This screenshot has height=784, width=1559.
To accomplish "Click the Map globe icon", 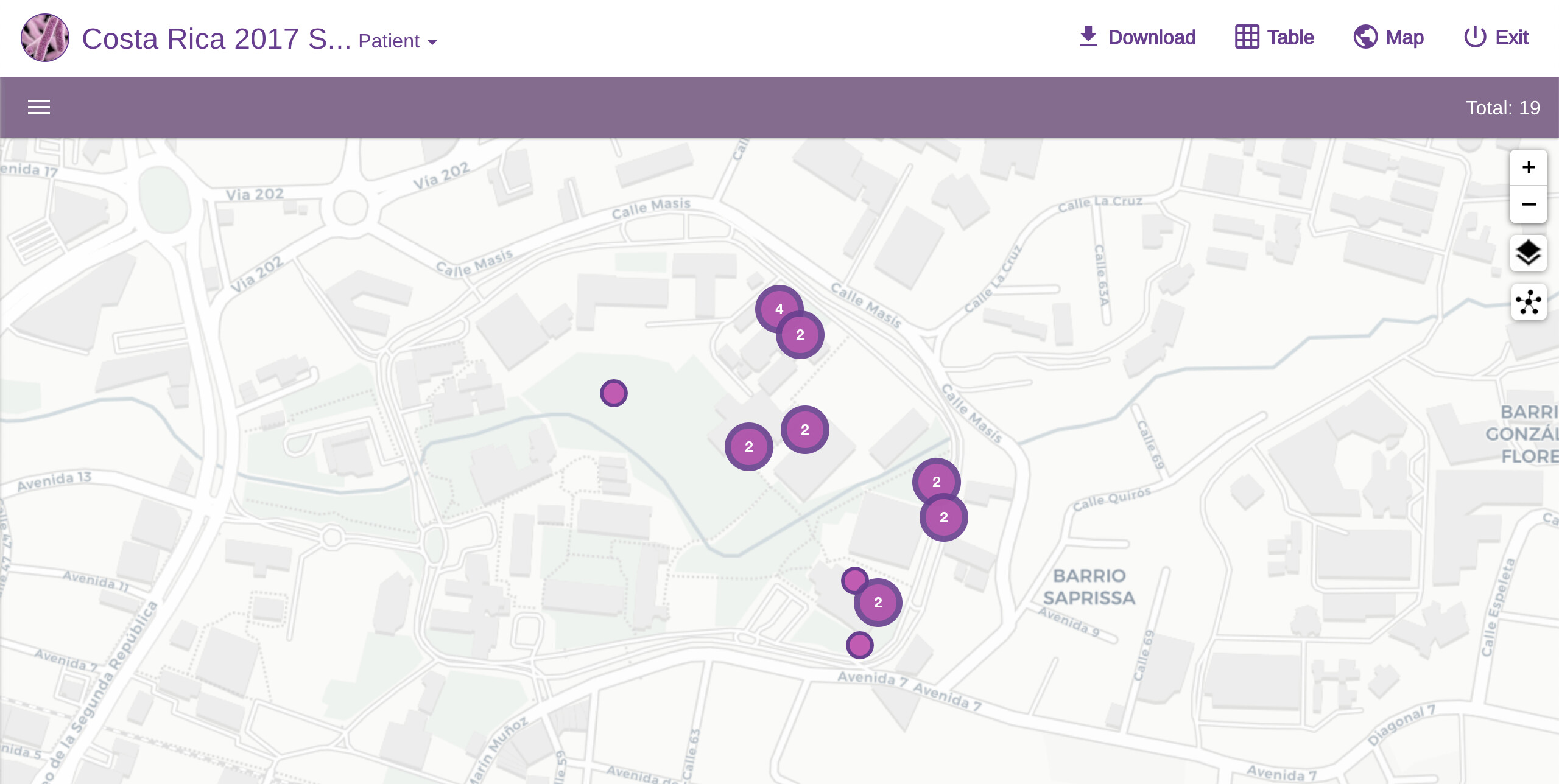I will (x=1365, y=37).
